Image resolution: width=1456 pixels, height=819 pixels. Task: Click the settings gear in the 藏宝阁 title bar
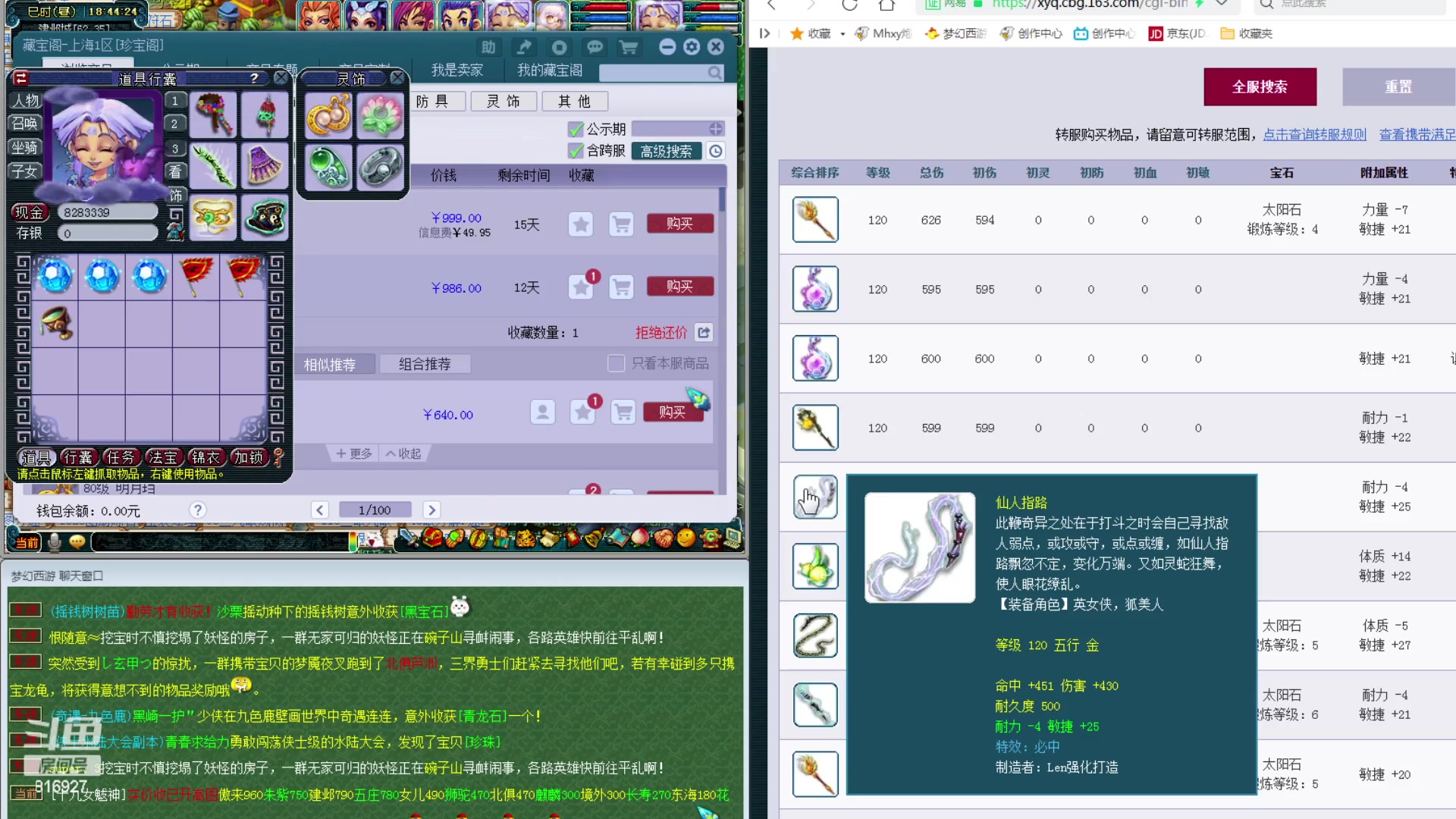(691, 46)
